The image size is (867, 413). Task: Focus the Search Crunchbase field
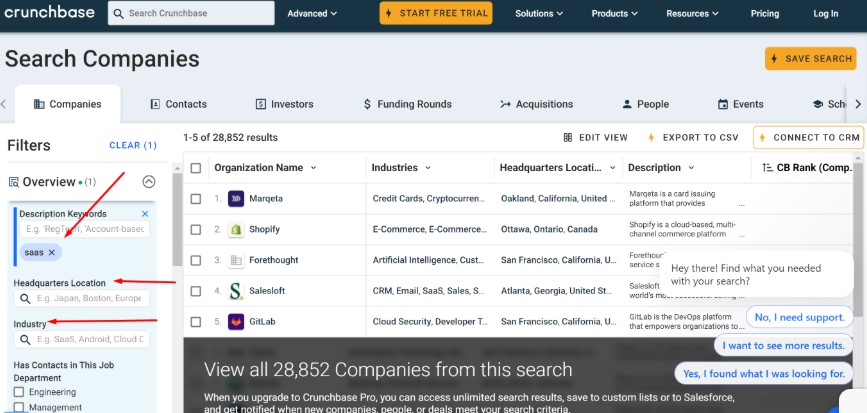click(191, 13)
